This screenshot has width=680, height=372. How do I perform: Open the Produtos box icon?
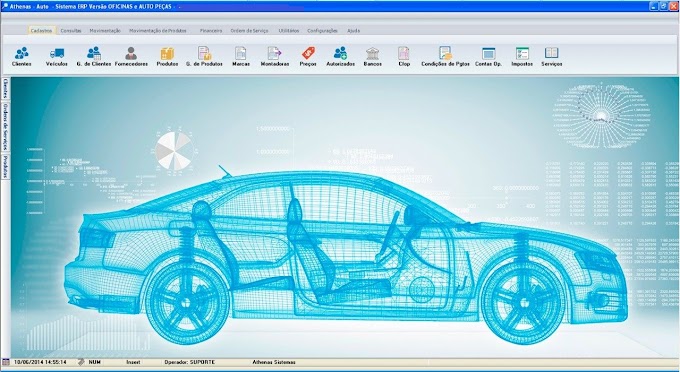[x=167, y=56]
